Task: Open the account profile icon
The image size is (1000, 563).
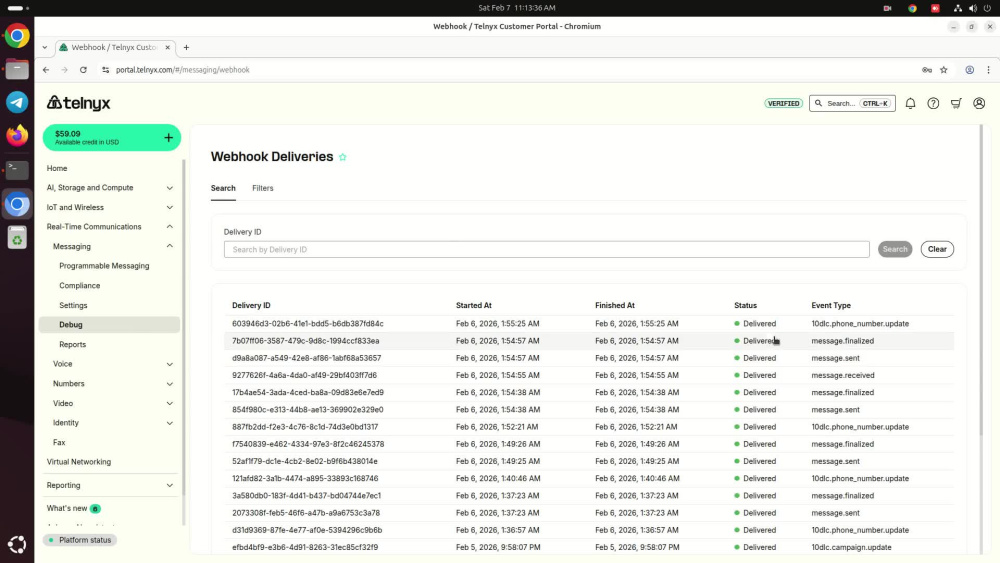Action: (979, 103)
